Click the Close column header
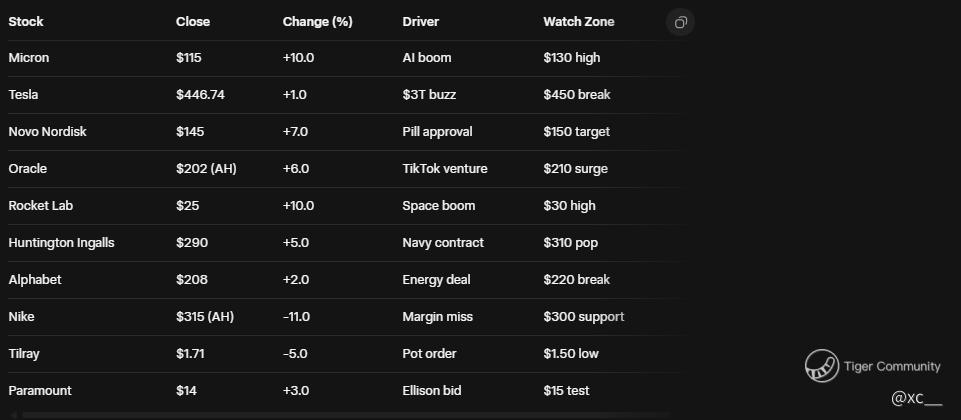 coord(193,21)
